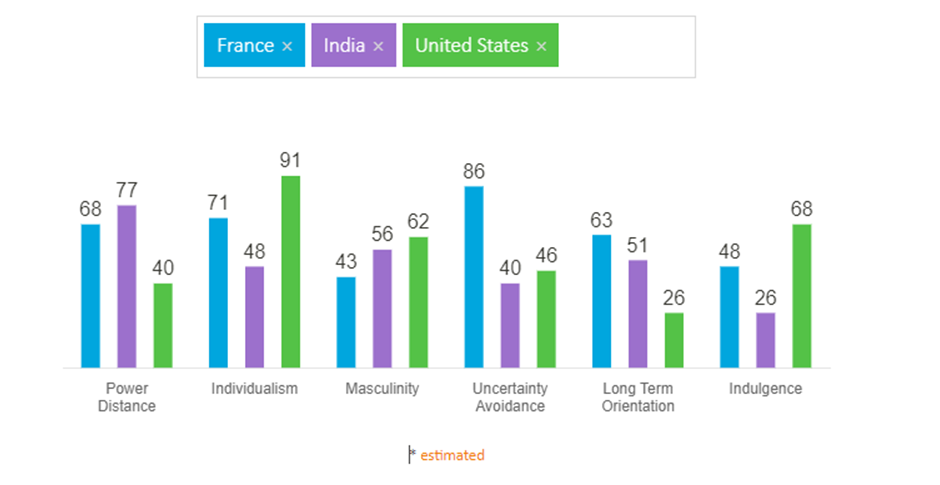Click the Long Term Orientation axis label
The height and width of the screenshot is (485, 940).
(x=638, y=397)
